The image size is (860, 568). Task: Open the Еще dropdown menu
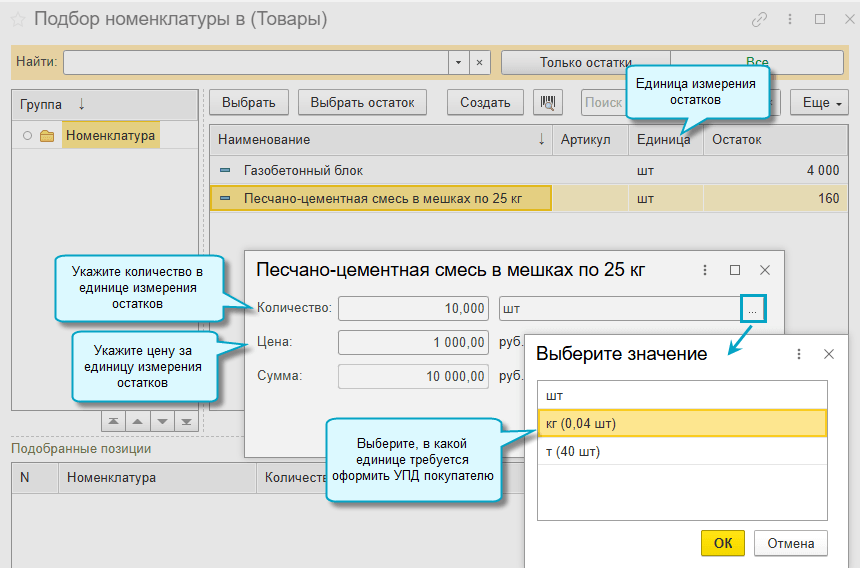coord(819,103)
